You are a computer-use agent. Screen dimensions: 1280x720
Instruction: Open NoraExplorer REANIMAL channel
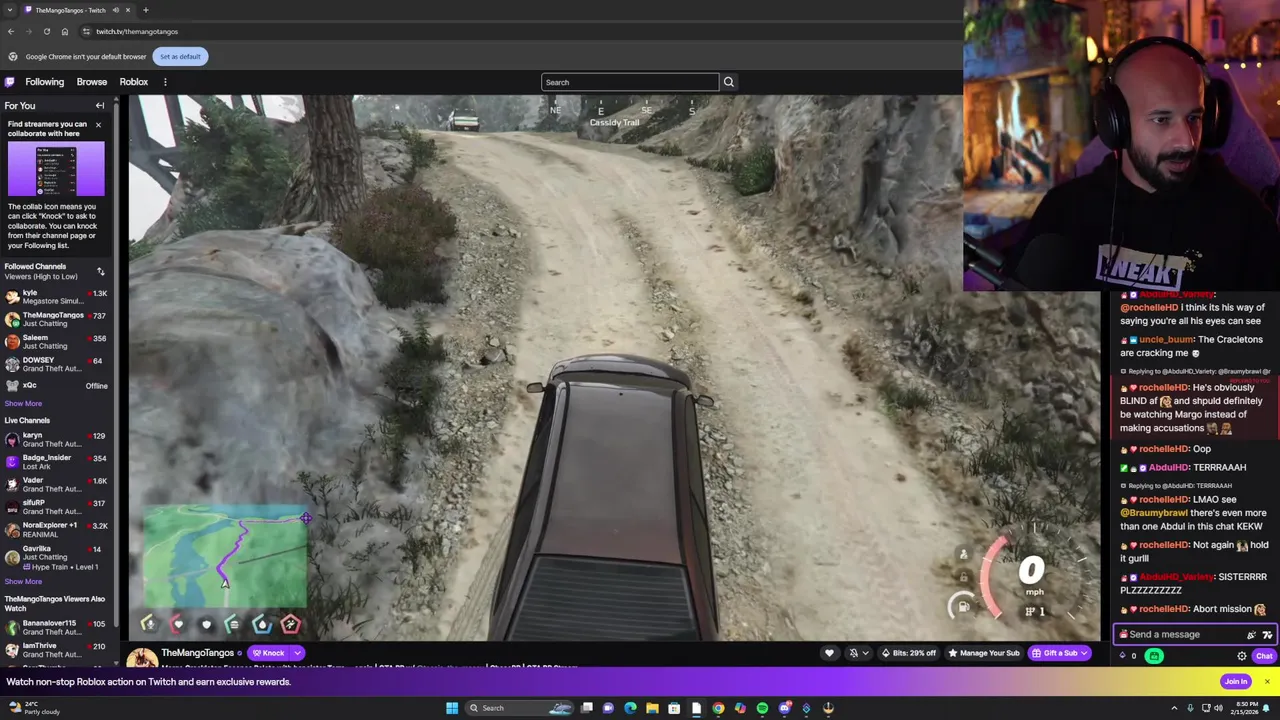point(55,529)
